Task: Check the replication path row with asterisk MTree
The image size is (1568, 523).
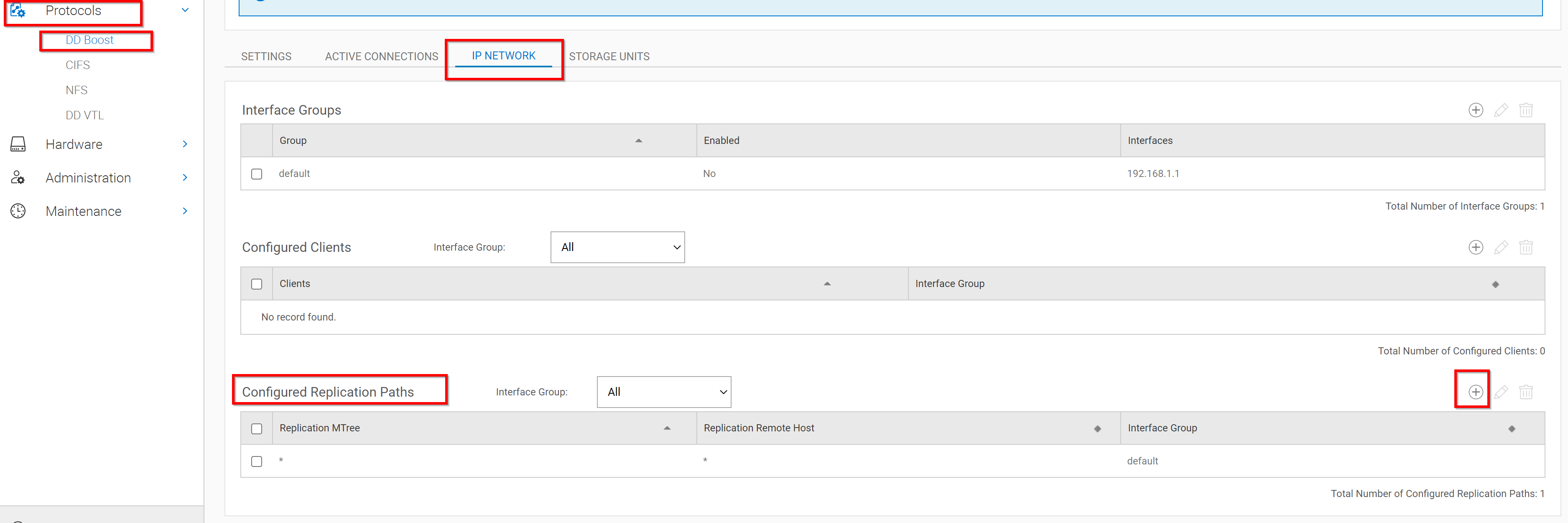Action: pyautogui.click(x=256, y=461)
